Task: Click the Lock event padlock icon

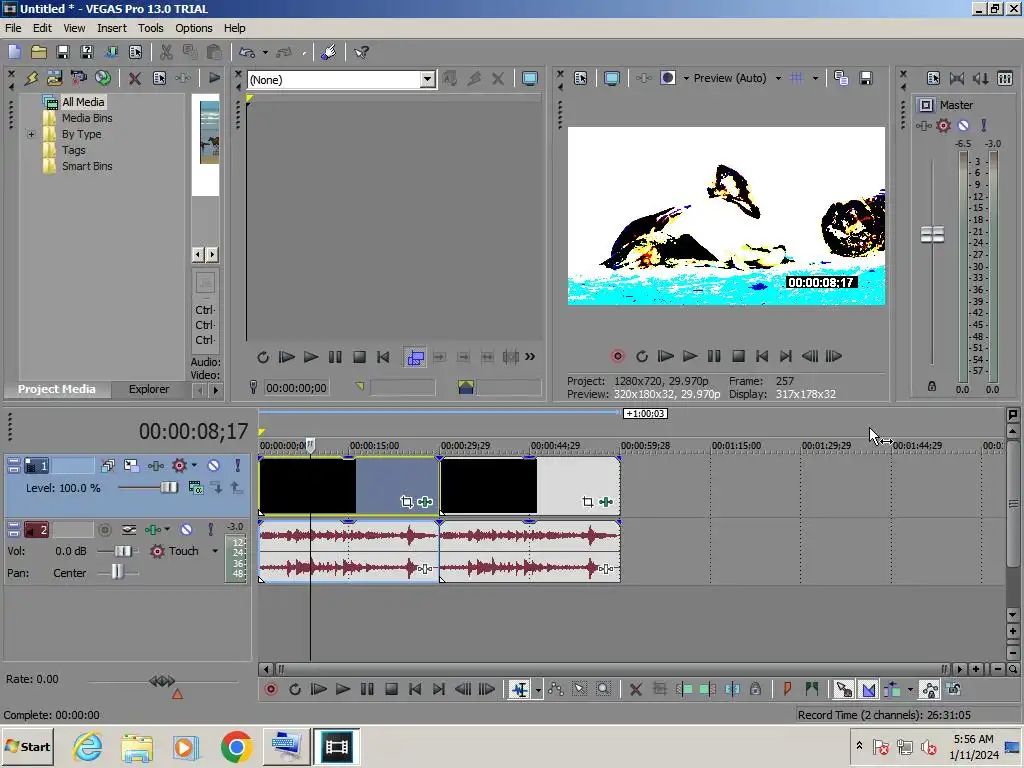Action: [756, 689]
